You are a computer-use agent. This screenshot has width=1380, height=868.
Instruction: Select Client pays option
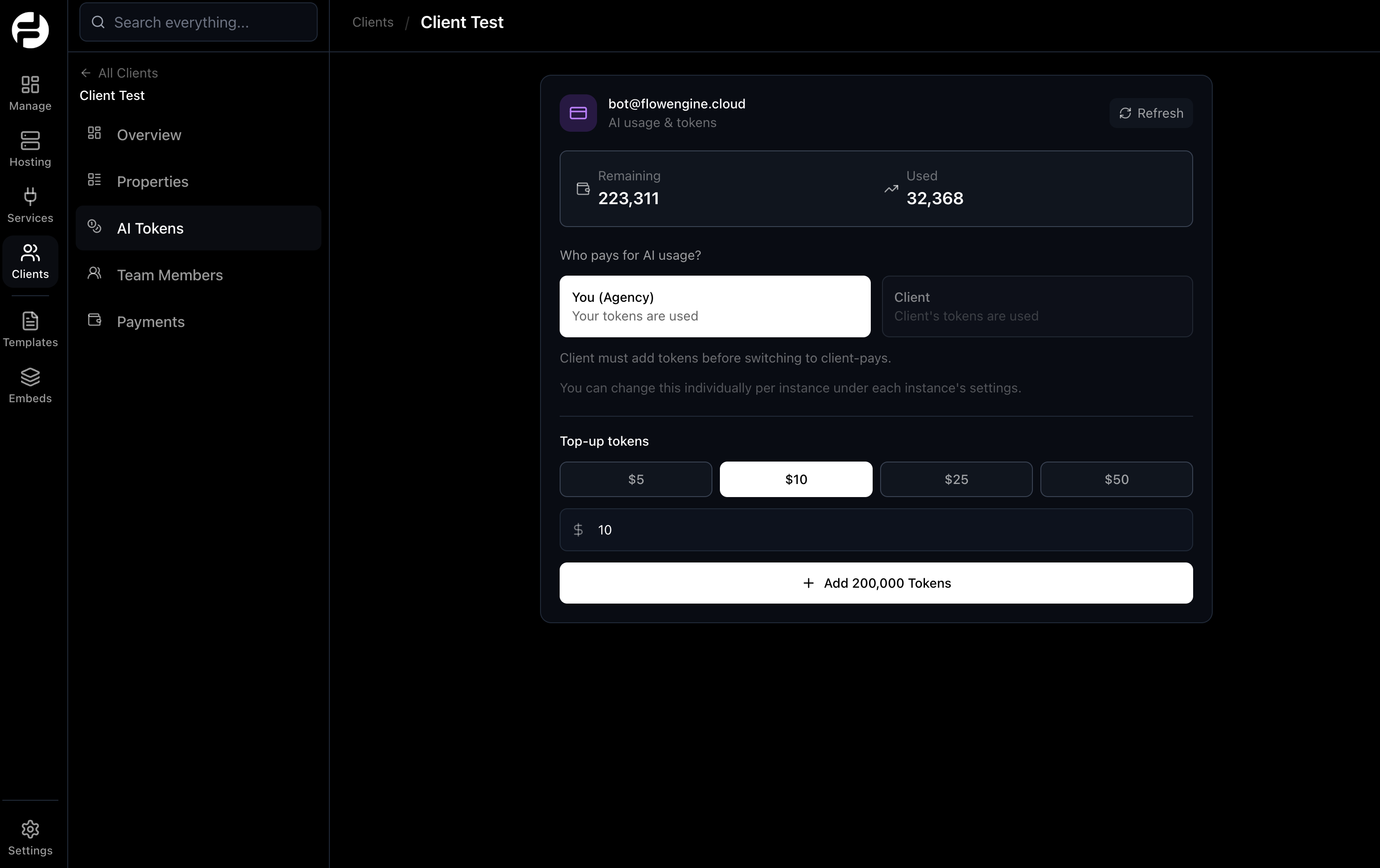point(1036,306)
